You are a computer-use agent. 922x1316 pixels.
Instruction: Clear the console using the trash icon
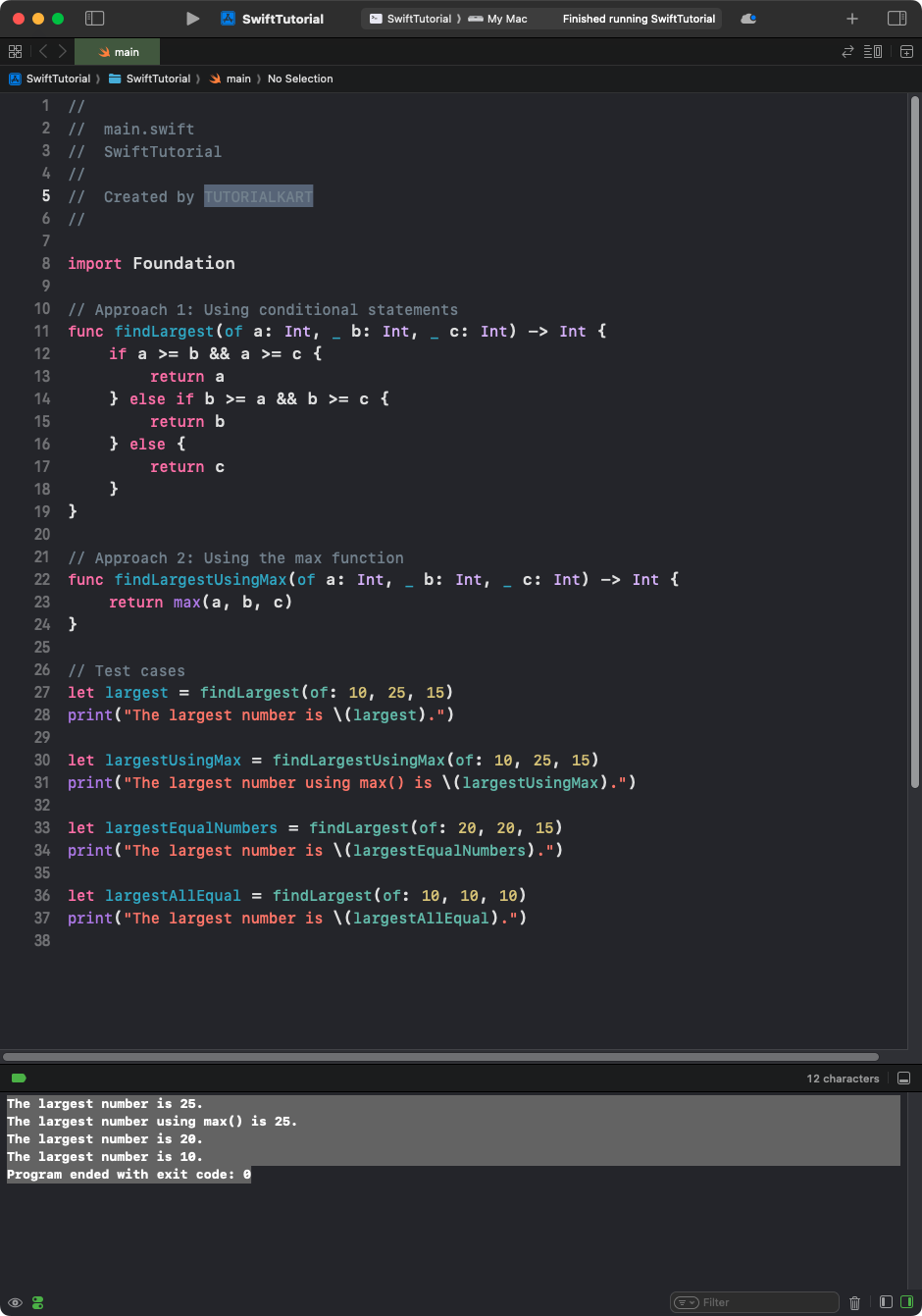coord(855,1302)
